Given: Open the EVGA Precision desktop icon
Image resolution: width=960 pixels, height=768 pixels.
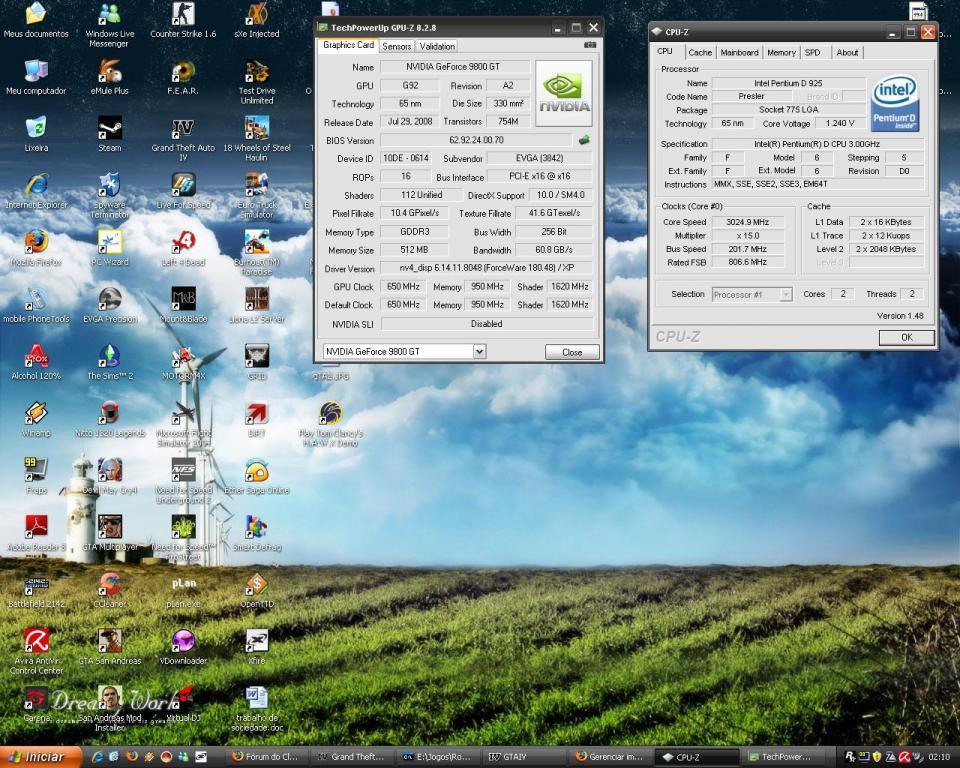Looking at the screenshot, I should 109,300.
